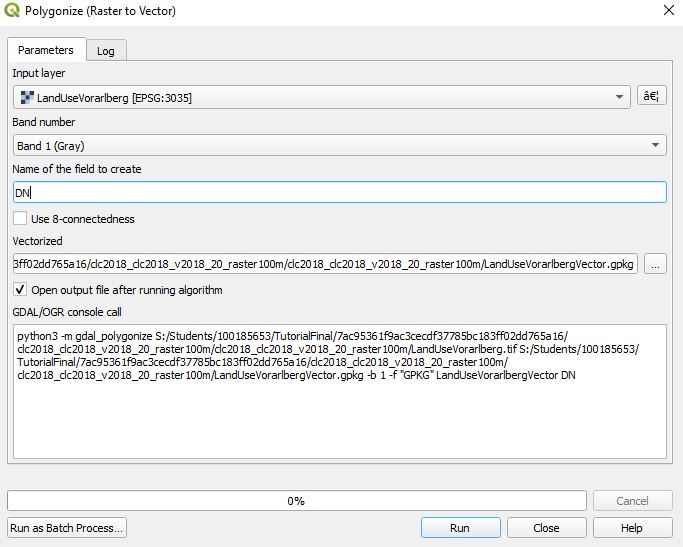Switch to the Parameters tab

click(46, 50)
